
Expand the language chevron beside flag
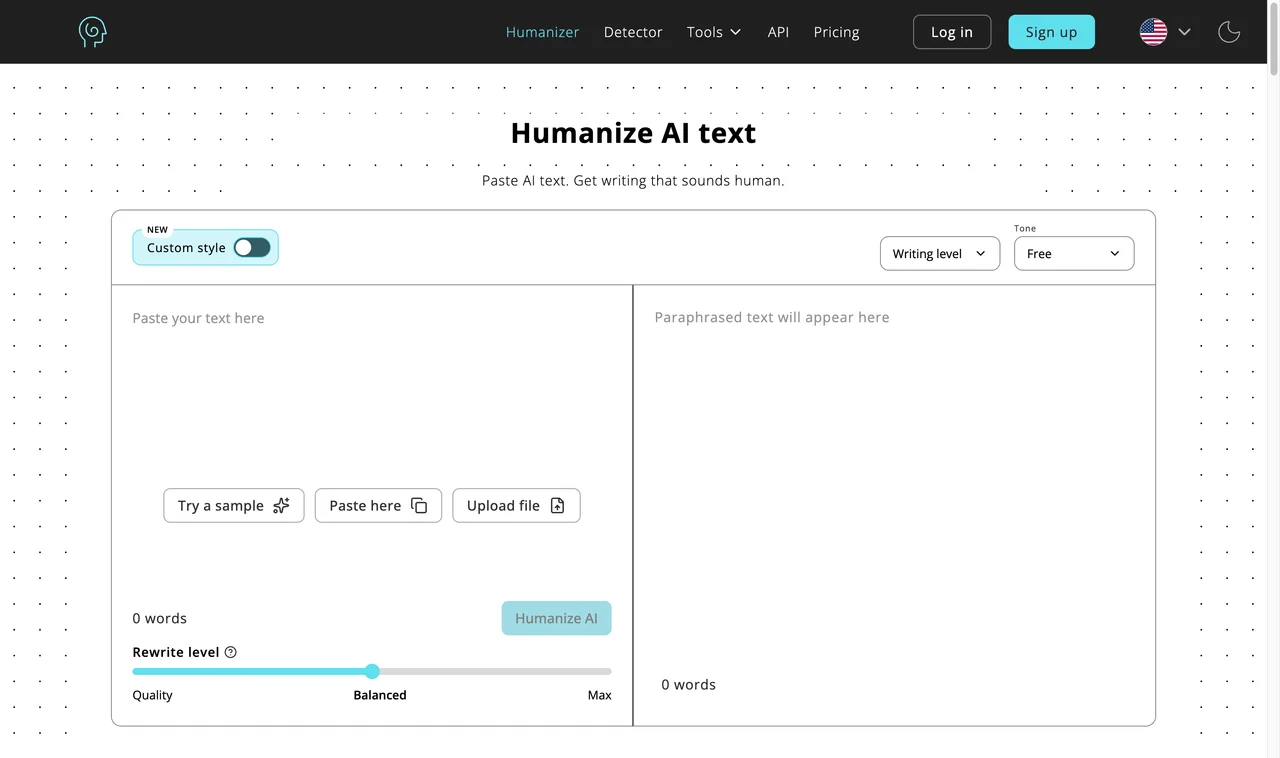[x=1185, y=32]
